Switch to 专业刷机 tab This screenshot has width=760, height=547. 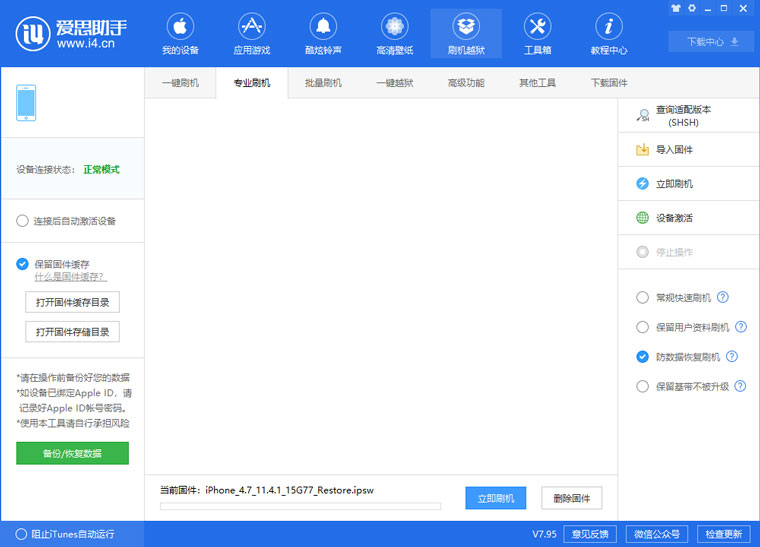pos(252,83)
